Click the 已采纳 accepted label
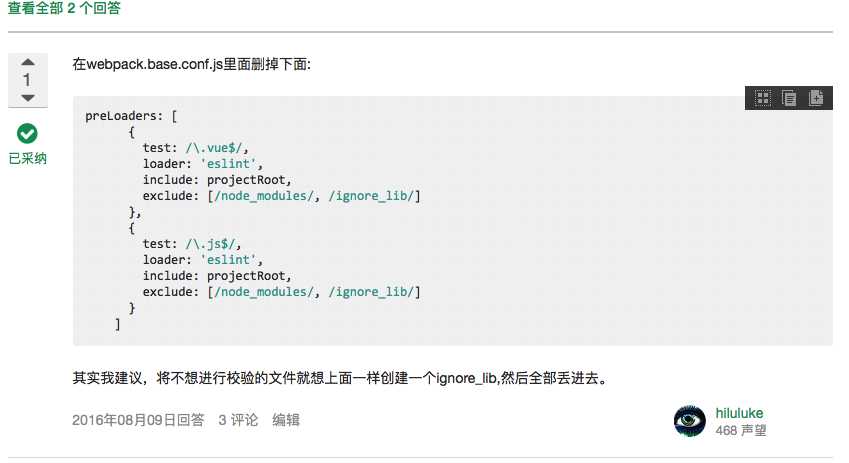Screen dimensions: 849x463 point(27,158)
